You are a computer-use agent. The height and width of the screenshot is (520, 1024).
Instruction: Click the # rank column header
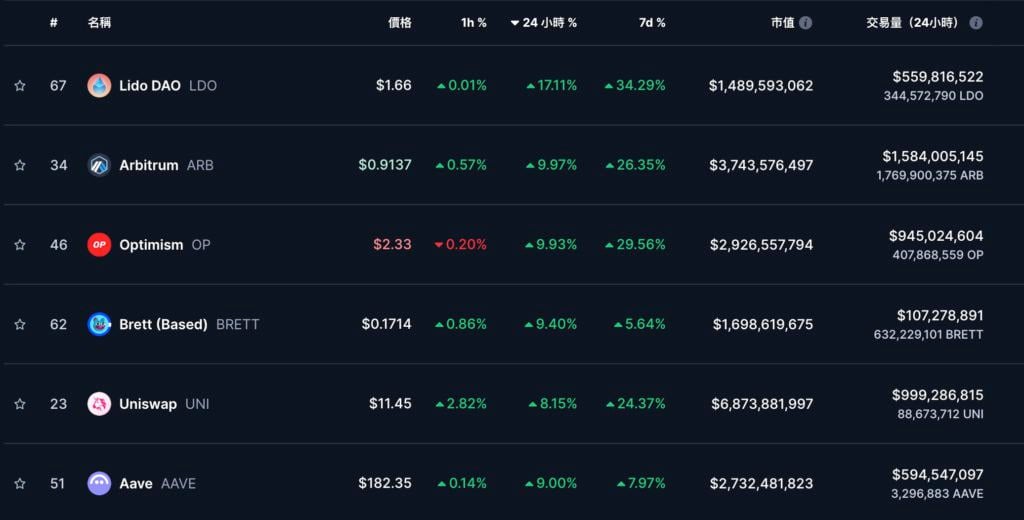(x=54, y=23)
